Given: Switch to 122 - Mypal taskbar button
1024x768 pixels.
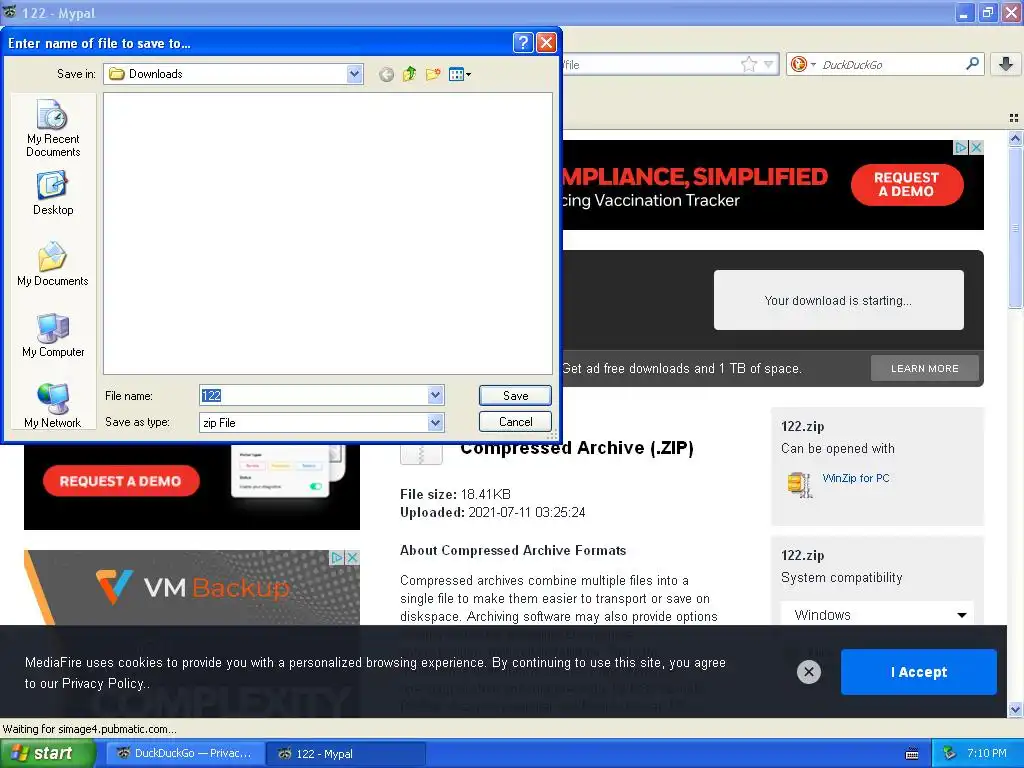Looking at the screenshot, I should (346, 754).
